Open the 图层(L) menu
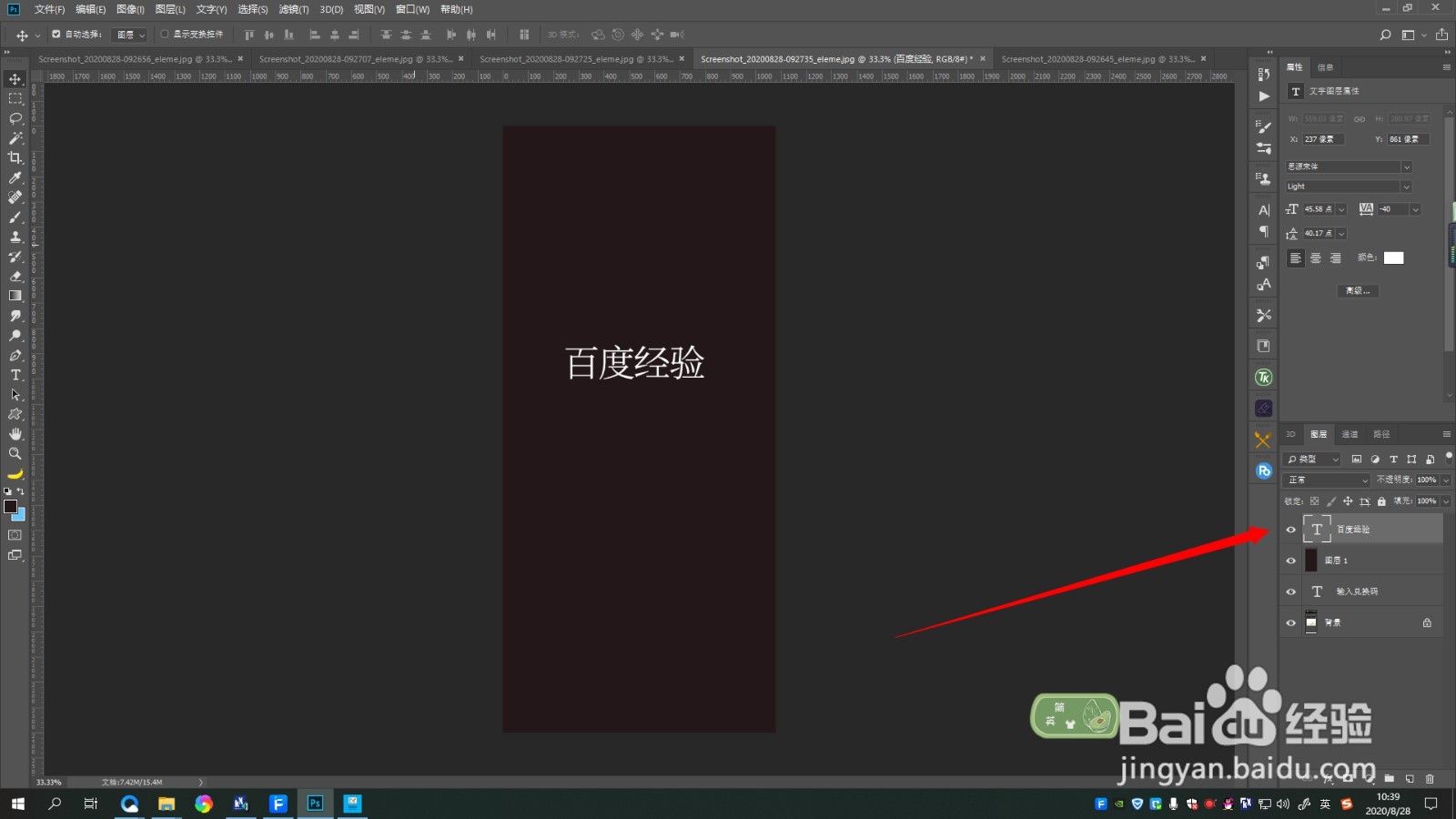The width and height of the screenshot is (1456, 819). (170, 9)
